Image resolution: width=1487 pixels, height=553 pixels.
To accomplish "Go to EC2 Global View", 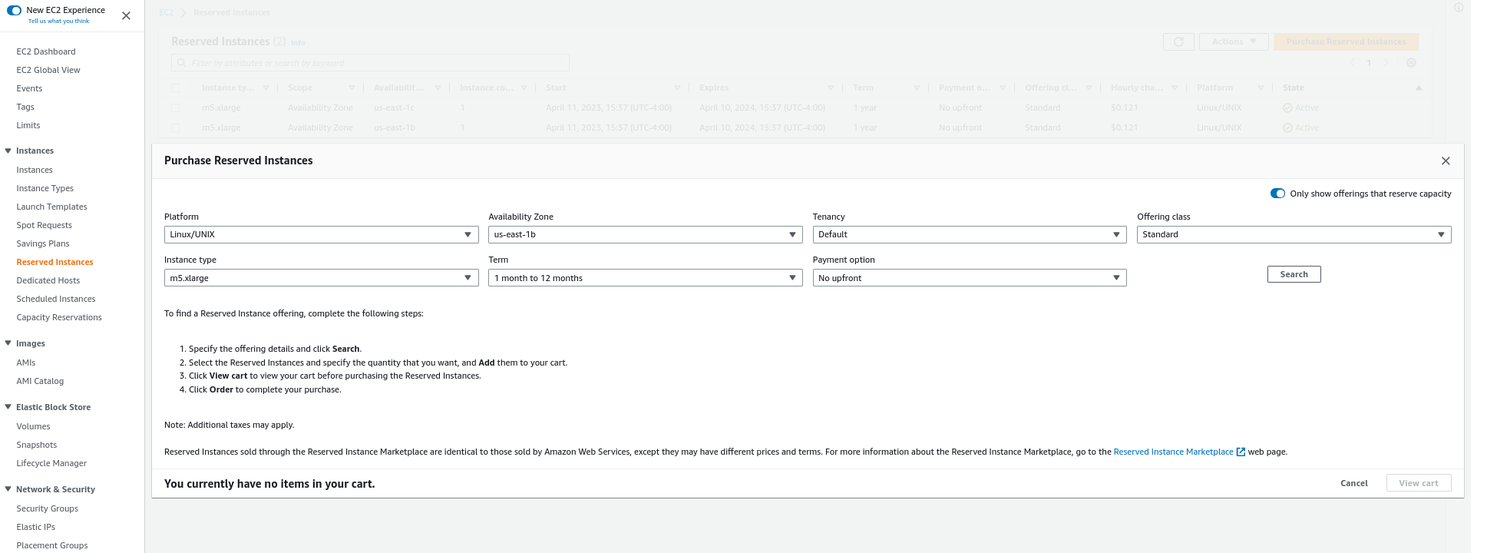I will tap(48, 70).
